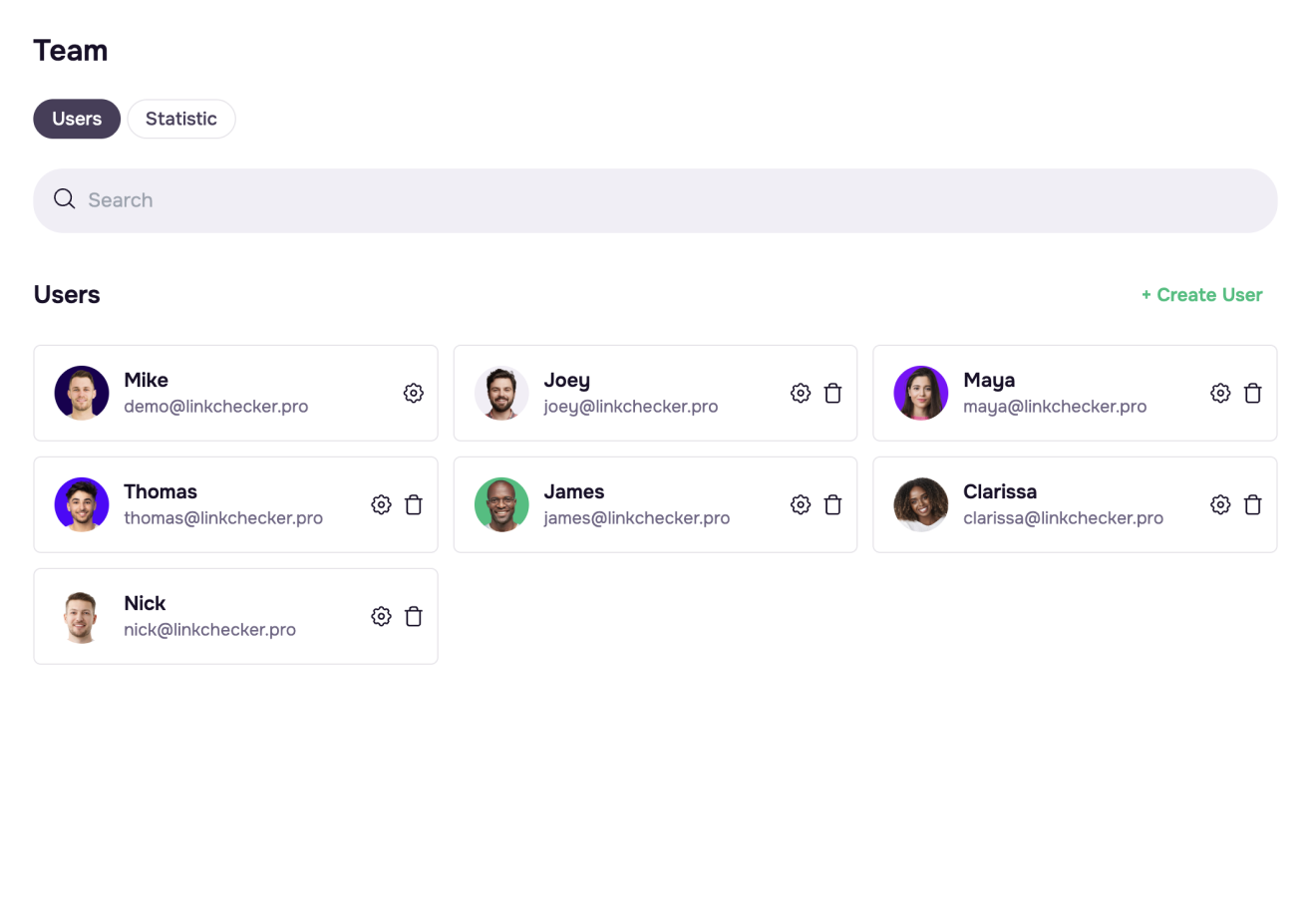Select the Users tab

(x=77, y=119)
